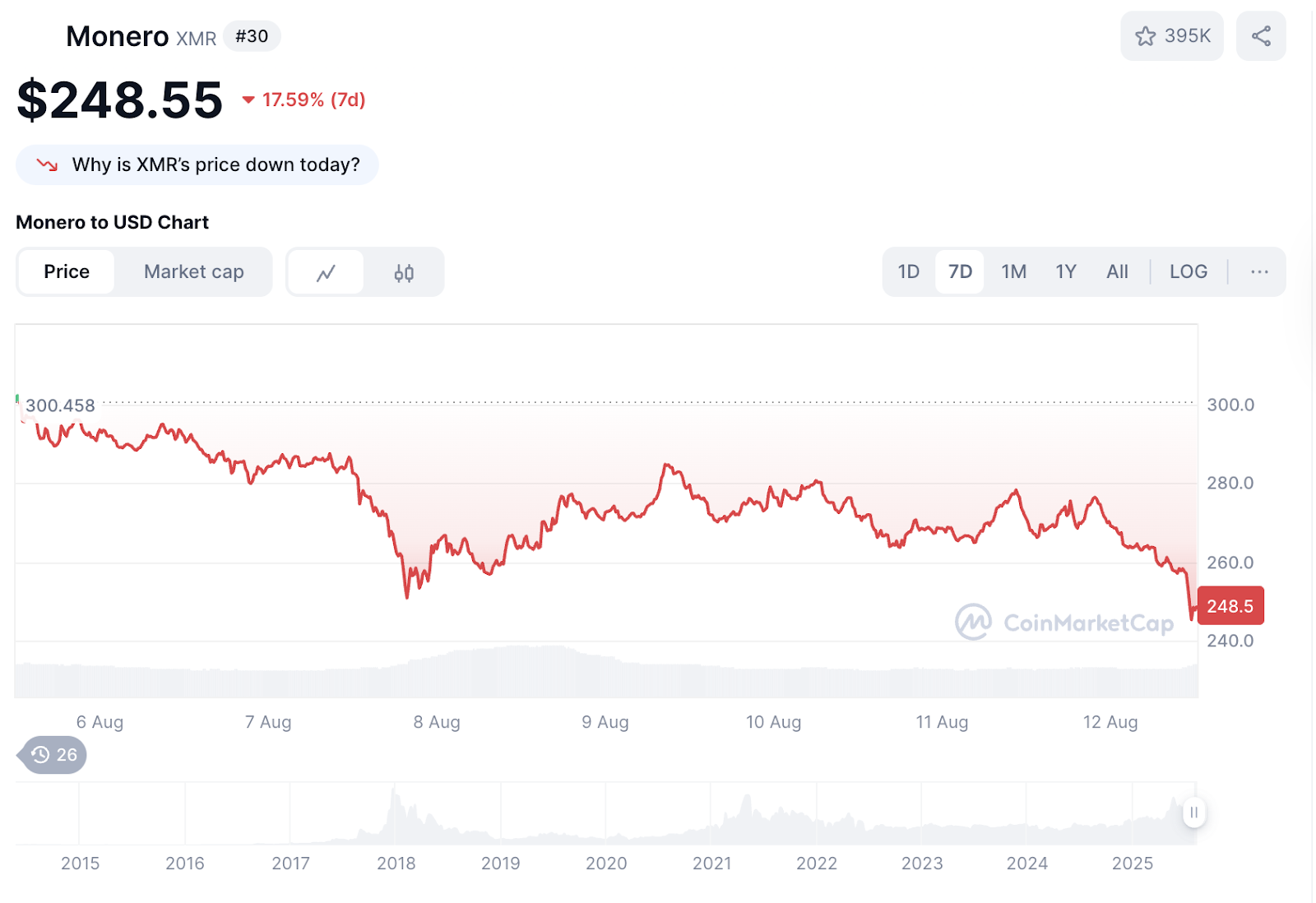
Task: Star Monero to add to watchlist
Action: click(1171, 36)
